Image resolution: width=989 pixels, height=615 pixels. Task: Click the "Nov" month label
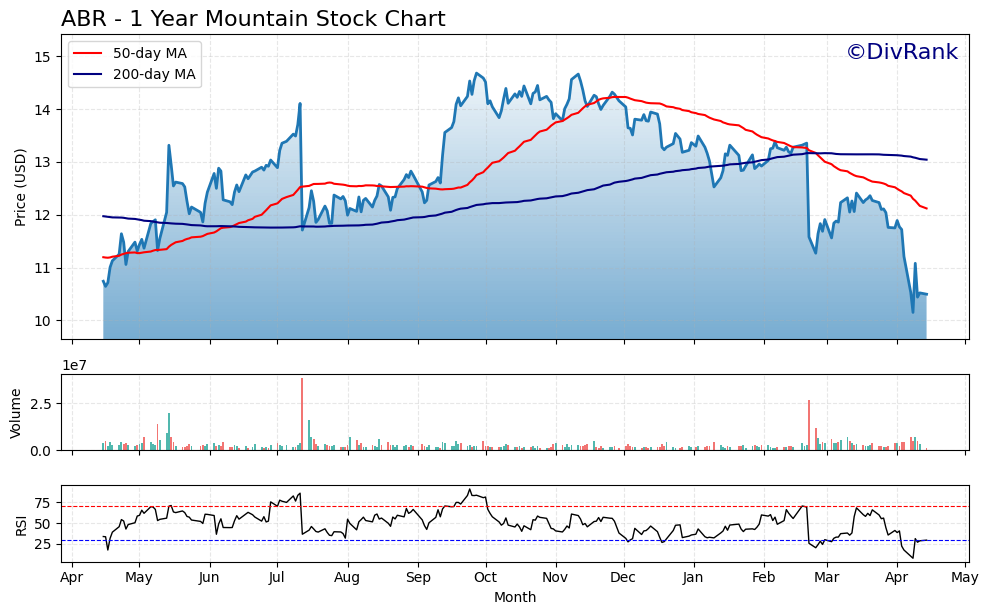click(556, 578)
